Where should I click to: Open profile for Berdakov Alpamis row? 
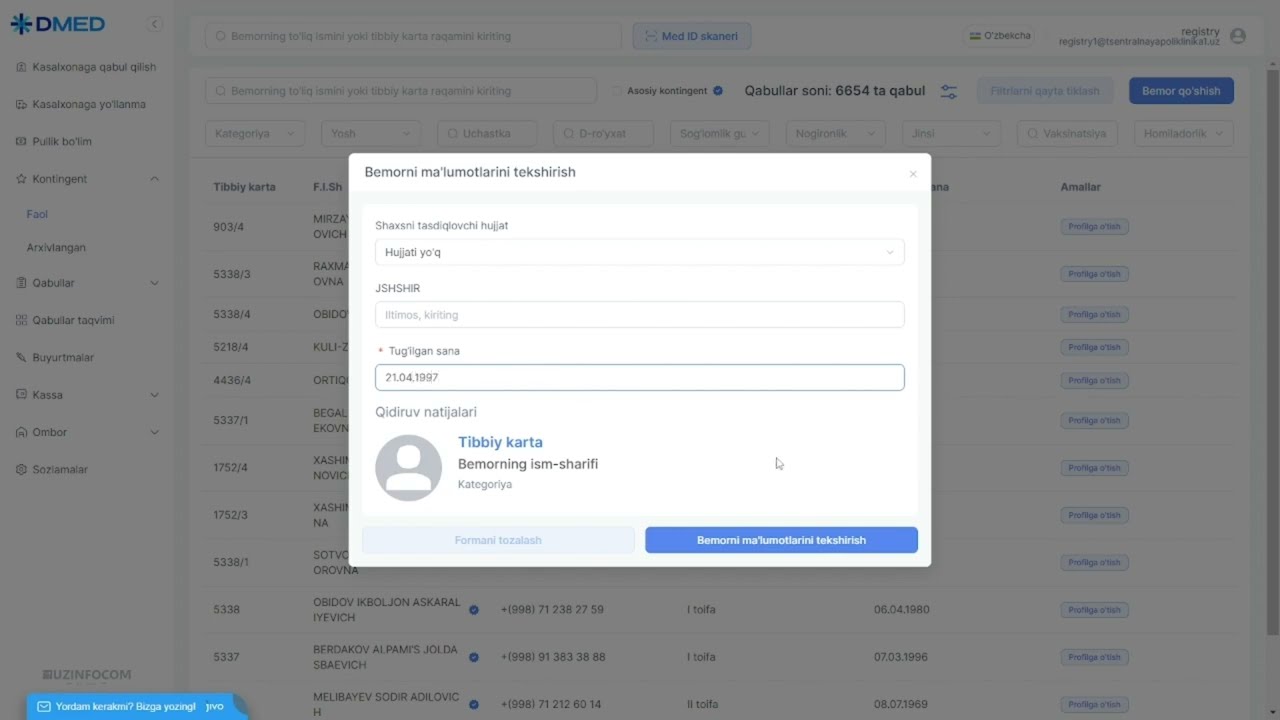1095,657
